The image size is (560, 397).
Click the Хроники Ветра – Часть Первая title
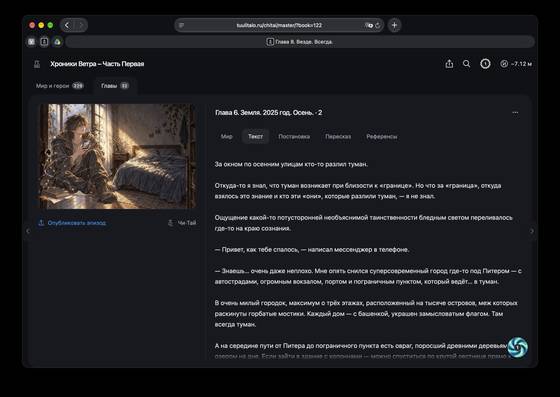point(97,64)
